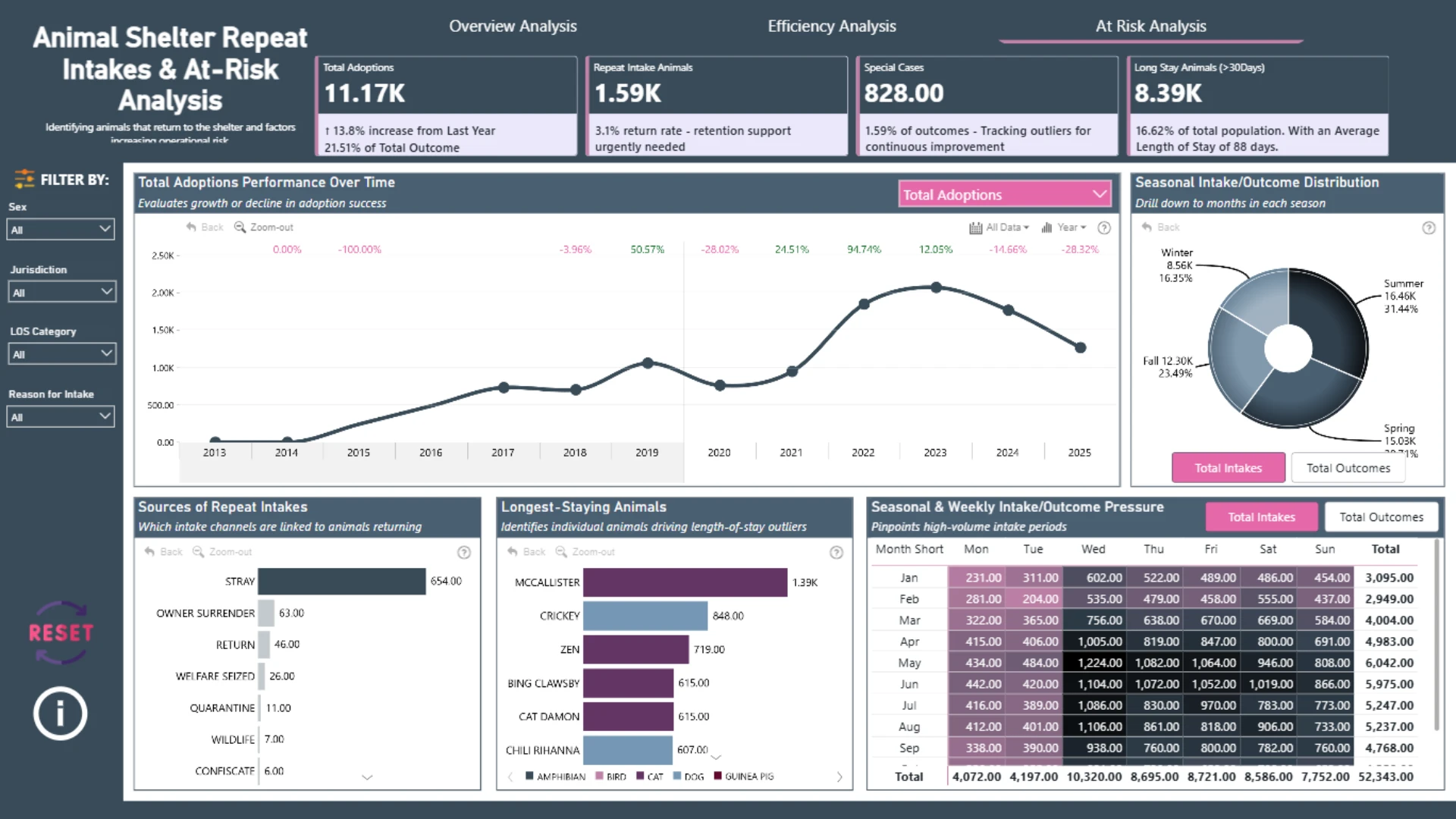The image size is (1456, 819).
Task: Show more animals below CHILI RIHANNA bar
Action: click(716, 757)
